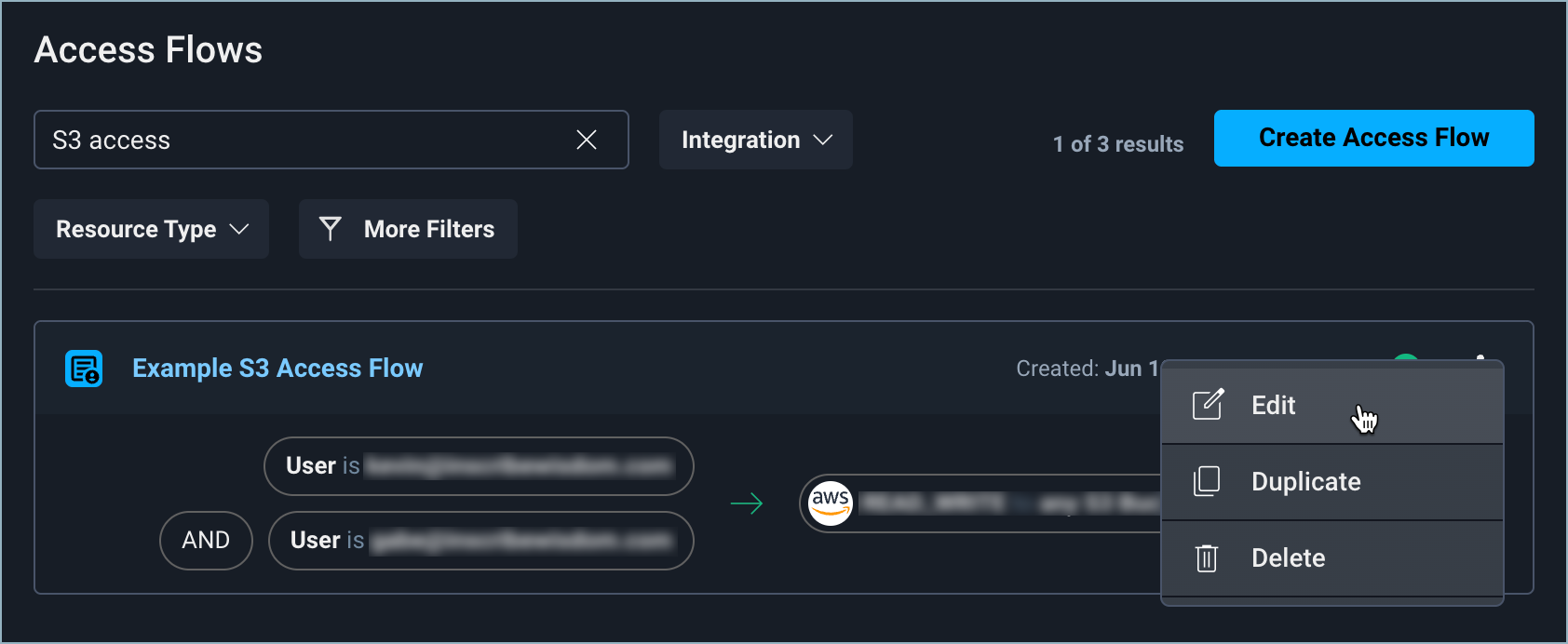This screenshot has height=644, width=1568.
Task: Click the AWS logo icon
Action: click(x=830, y=503)
